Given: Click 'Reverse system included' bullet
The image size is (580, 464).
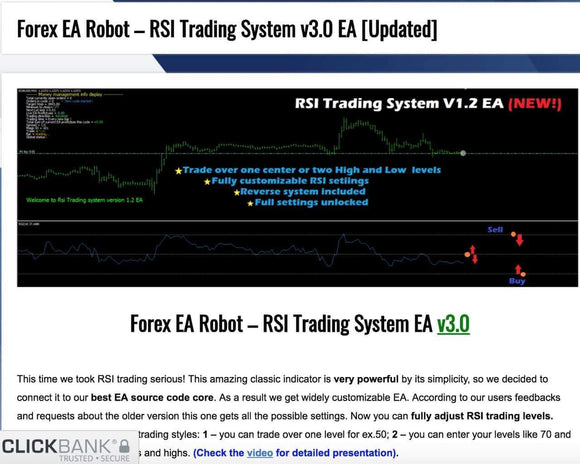Looking at the screenshot, I should pyautogui.click(x=303, y=191).
